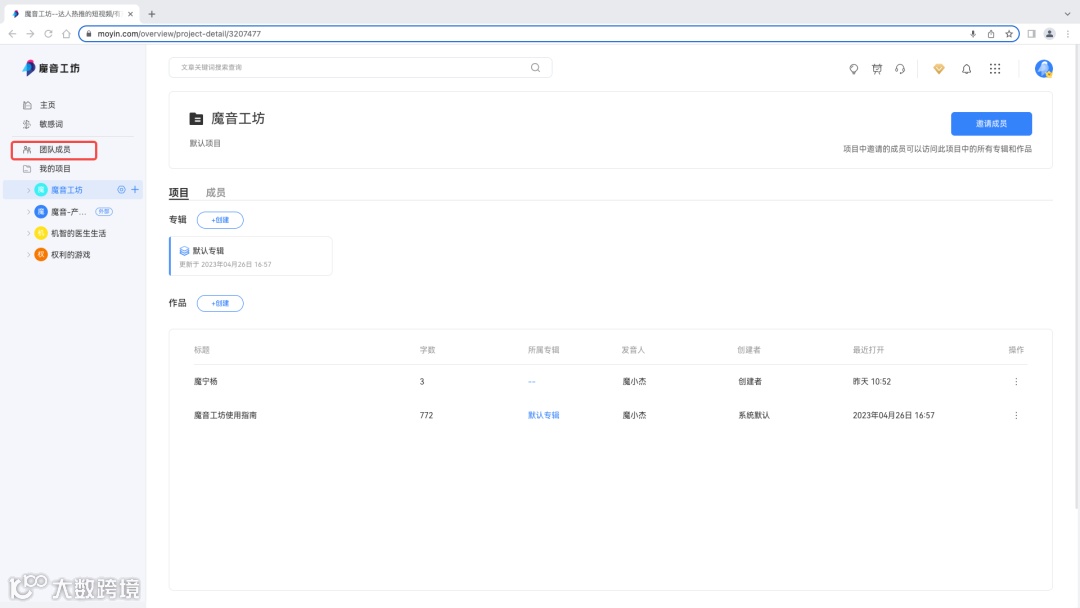Screen dimensions: 1080x608
Task: Go back in browser
Action: tap(12, 34)
